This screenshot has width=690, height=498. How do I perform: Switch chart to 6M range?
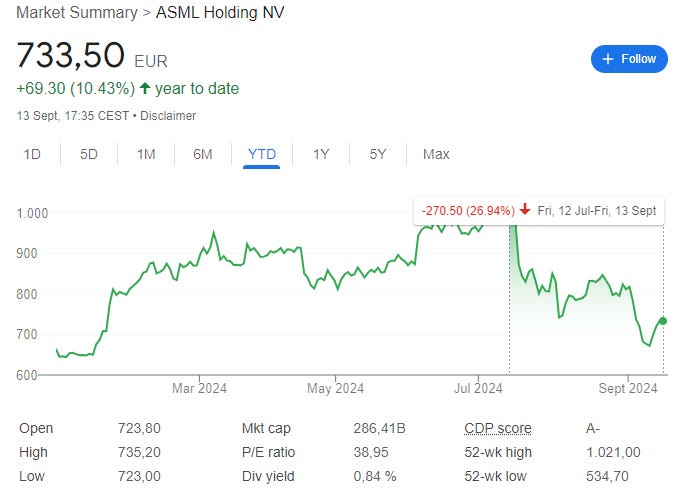[203, 154]
